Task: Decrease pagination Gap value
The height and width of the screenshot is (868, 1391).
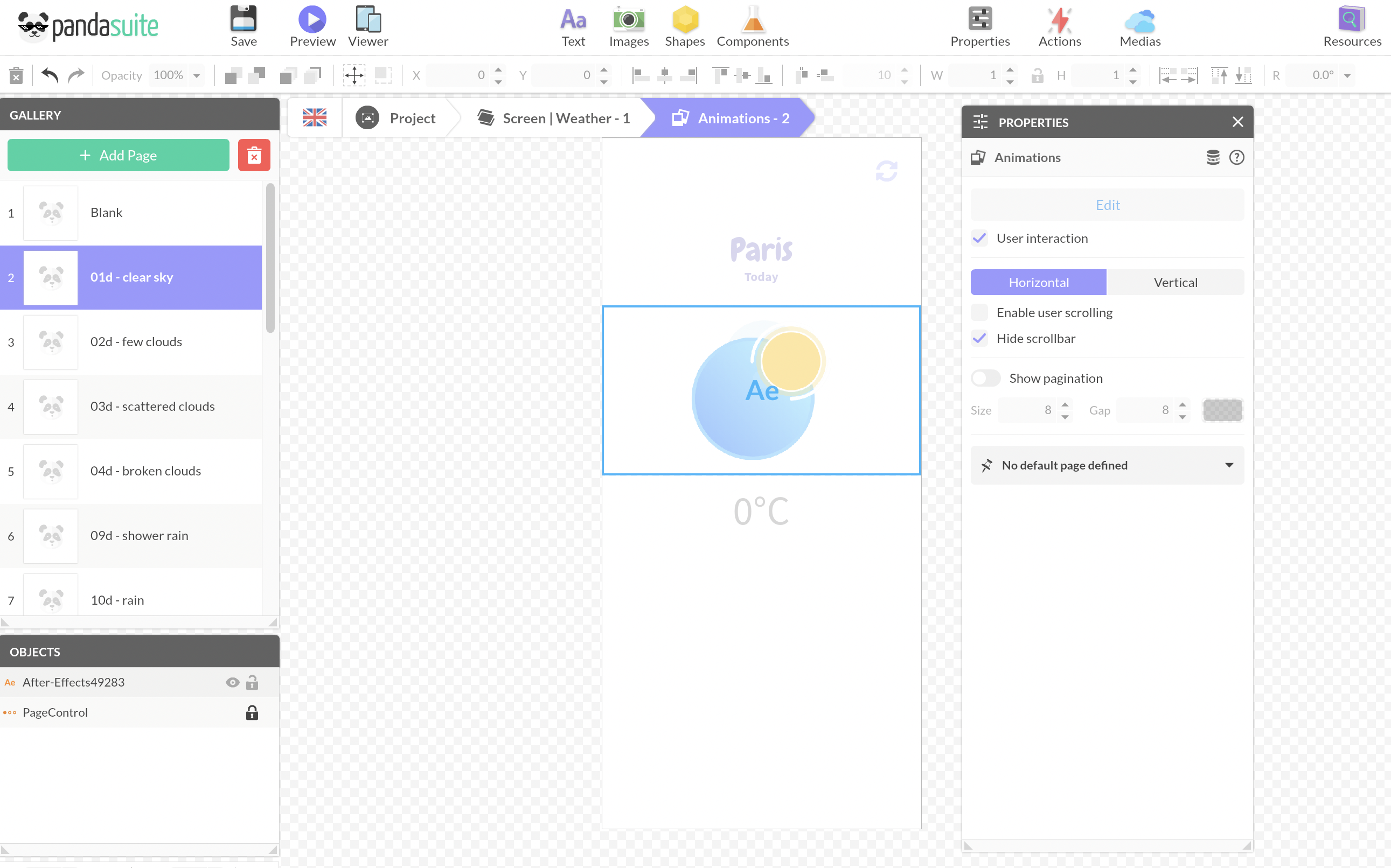Action: coord(1182,416)
